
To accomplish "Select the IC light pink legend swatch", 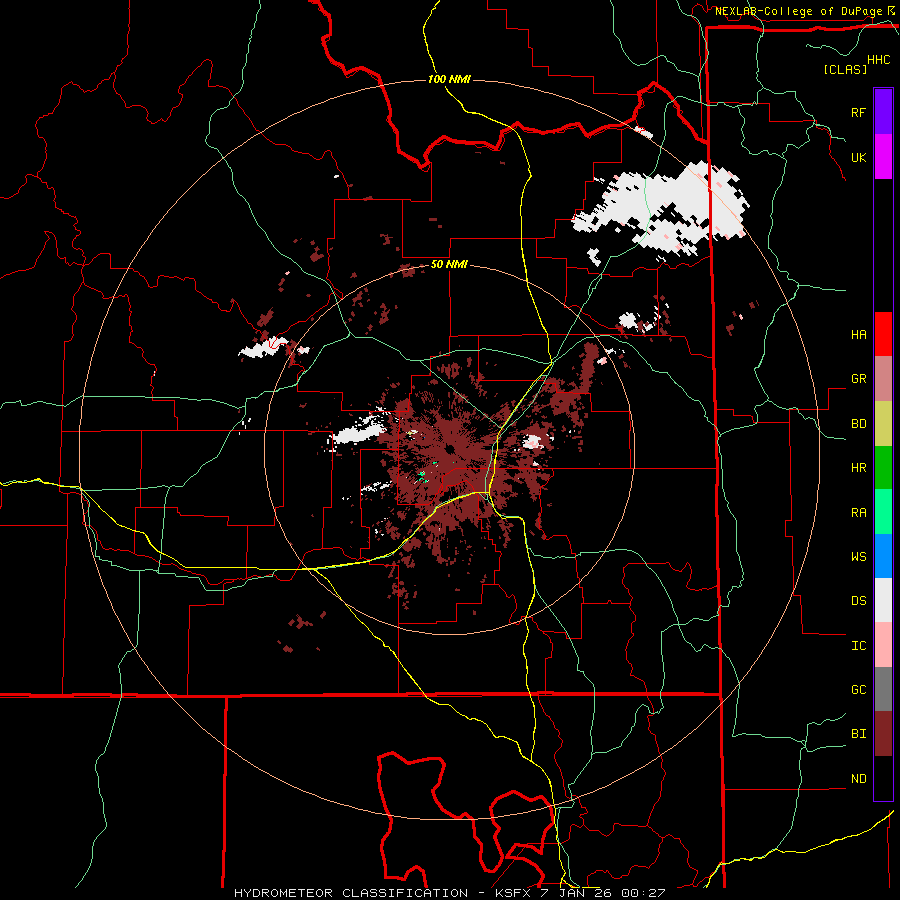I will (883, 645).
